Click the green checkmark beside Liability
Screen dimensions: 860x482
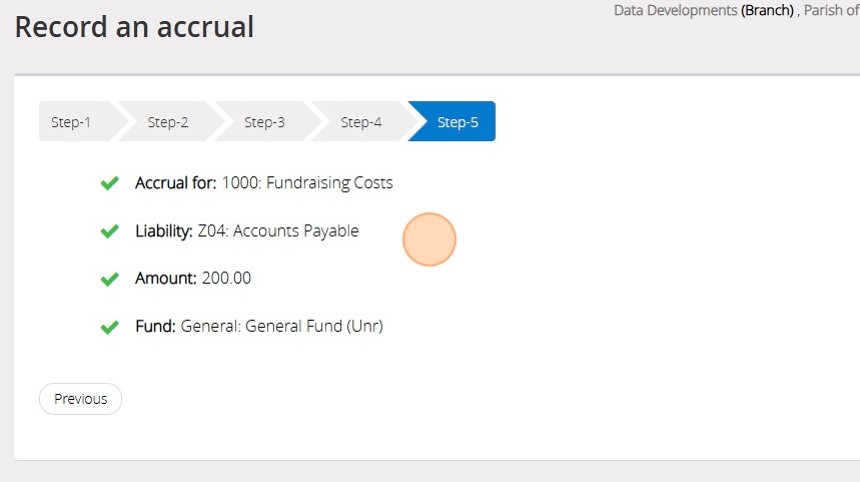(110, 231)
